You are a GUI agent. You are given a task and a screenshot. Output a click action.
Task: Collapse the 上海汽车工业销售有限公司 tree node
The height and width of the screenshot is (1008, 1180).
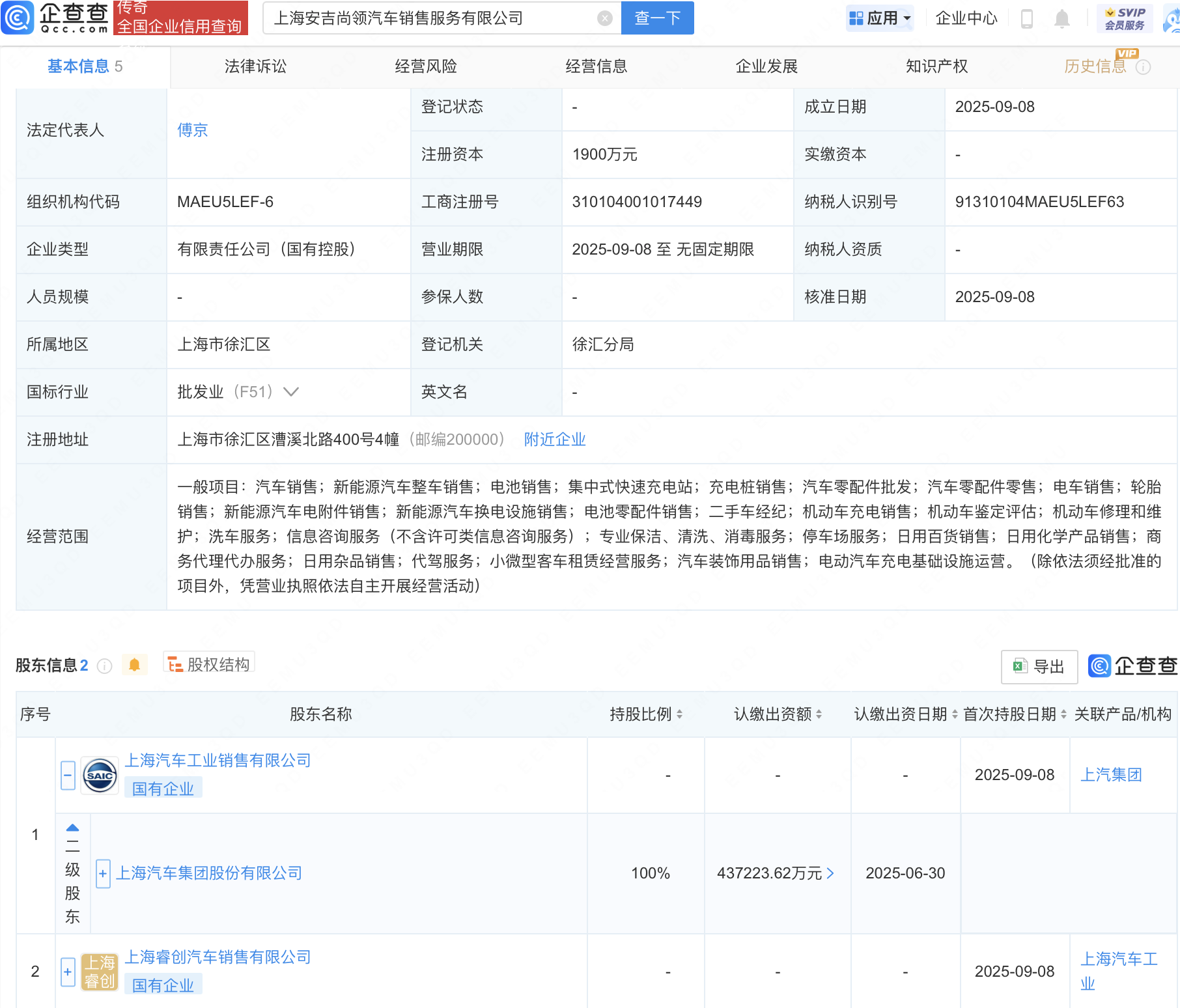68,775
